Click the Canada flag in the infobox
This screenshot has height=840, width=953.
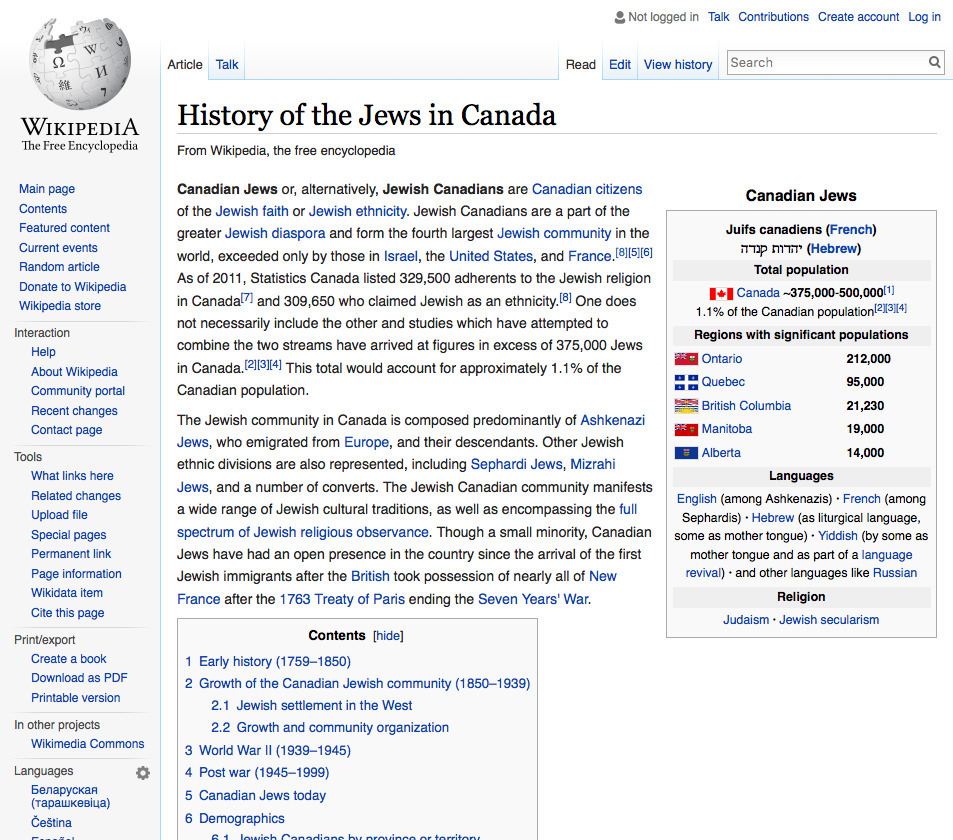723,292
